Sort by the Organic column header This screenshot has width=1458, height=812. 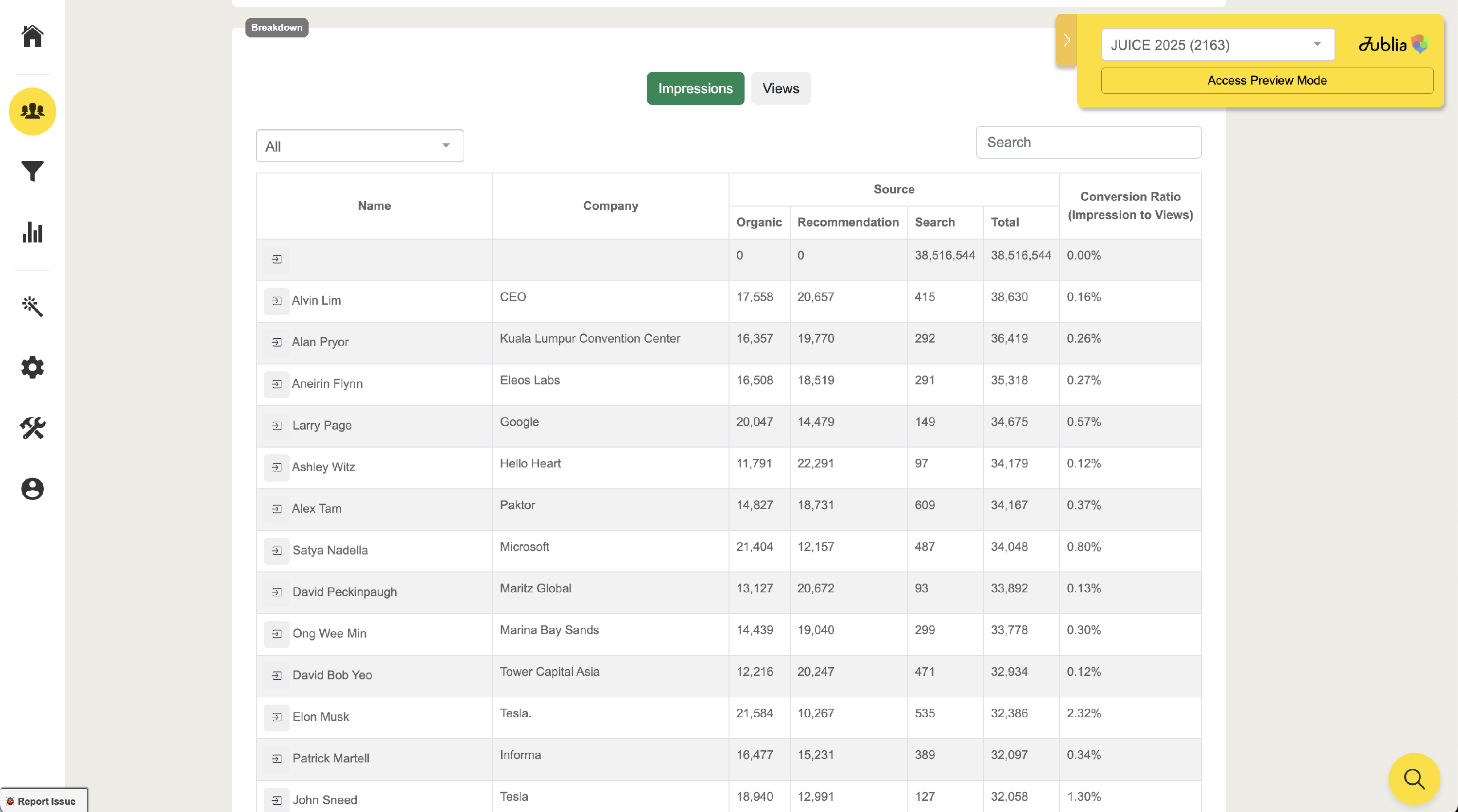759,223
